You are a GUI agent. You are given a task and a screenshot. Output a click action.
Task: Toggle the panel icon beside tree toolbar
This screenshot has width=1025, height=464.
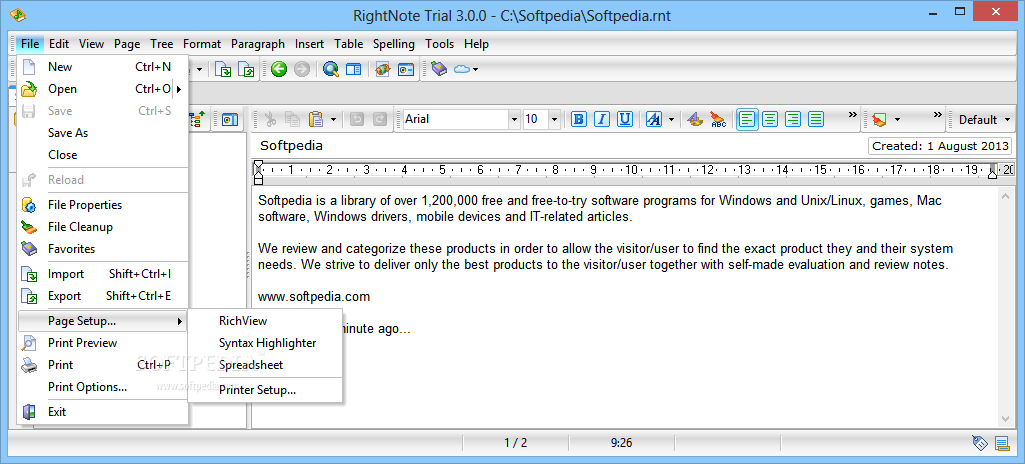[229, 120]
